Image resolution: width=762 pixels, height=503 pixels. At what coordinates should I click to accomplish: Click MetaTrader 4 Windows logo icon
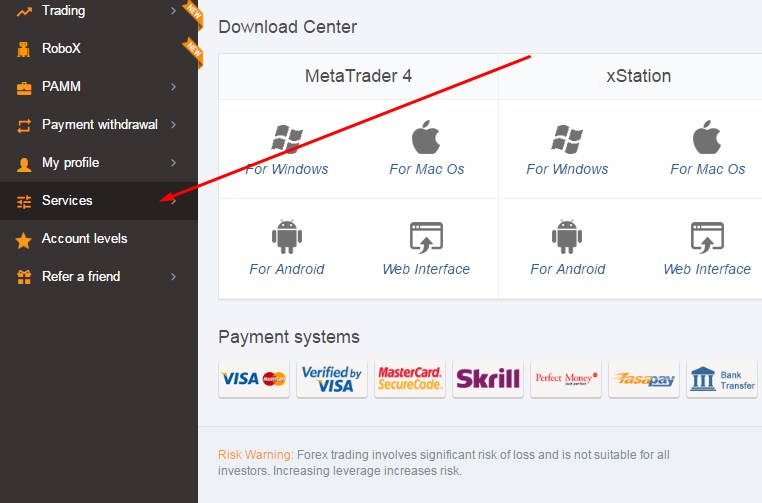(x=287, y=139)
